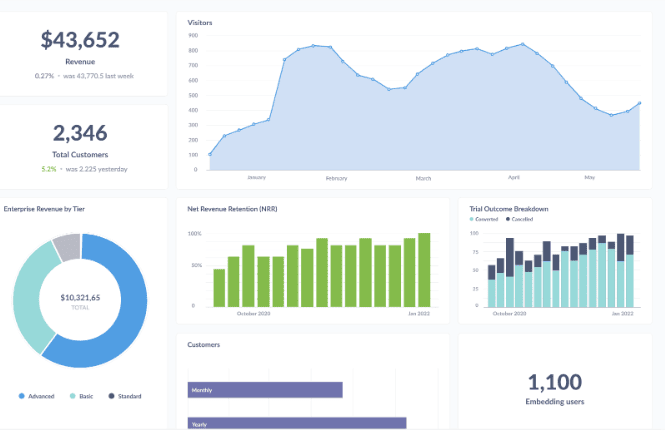Click the Standard legend dot
This screenshot has height=437, width=665.
point(111,397)
